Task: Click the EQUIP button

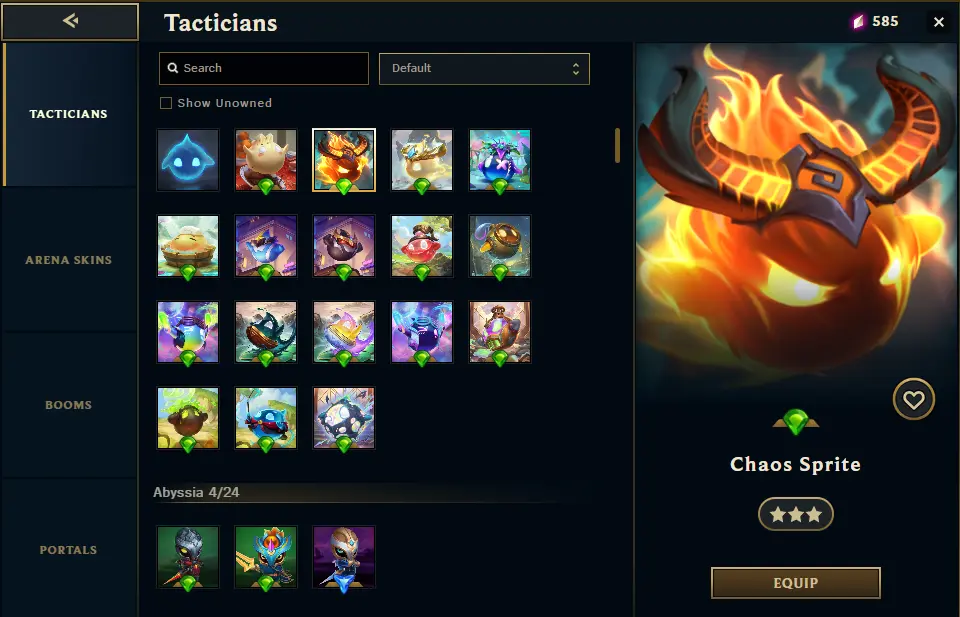Action: point(795,583)
